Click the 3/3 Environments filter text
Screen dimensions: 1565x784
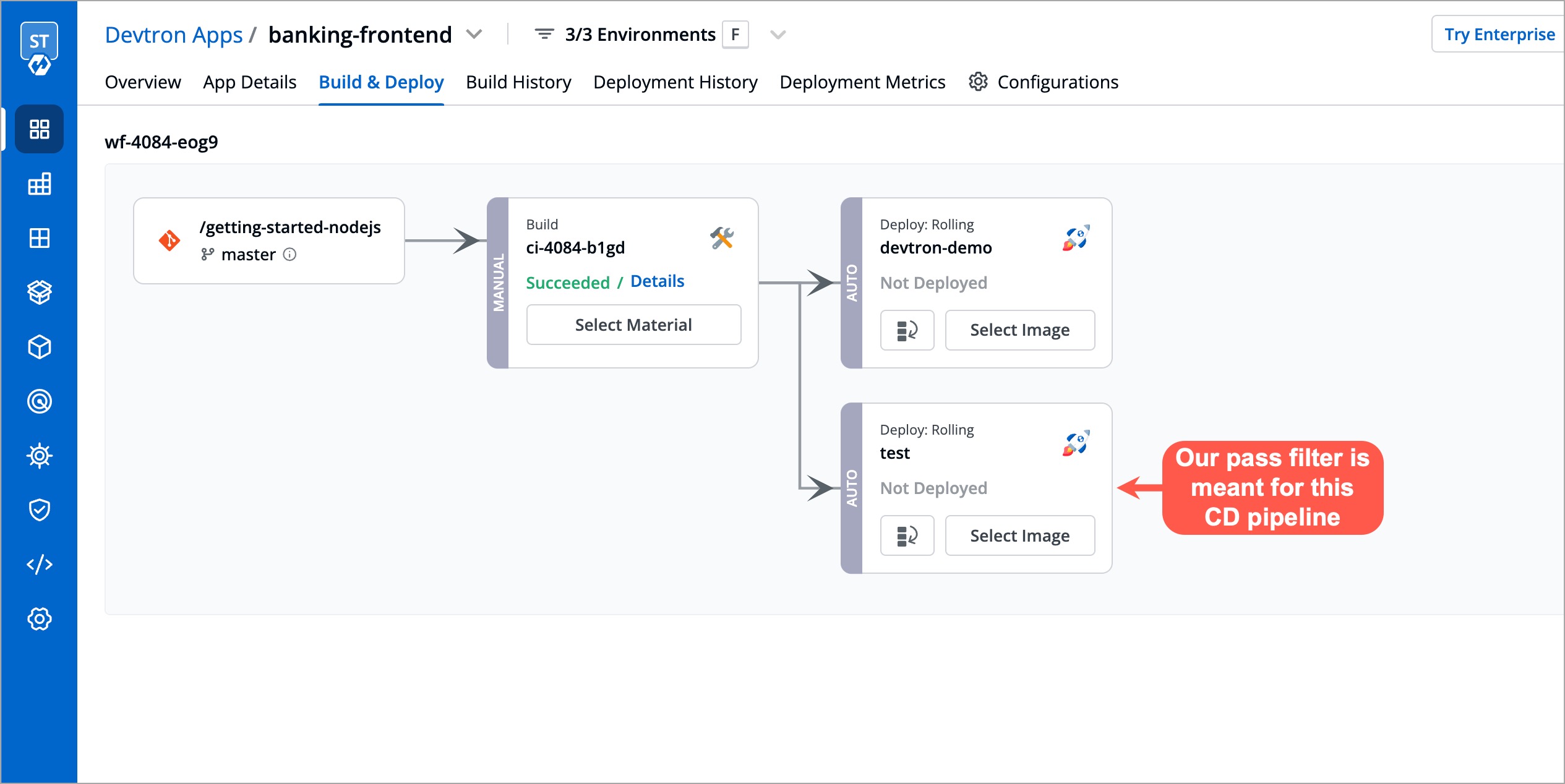click(640, 35)
